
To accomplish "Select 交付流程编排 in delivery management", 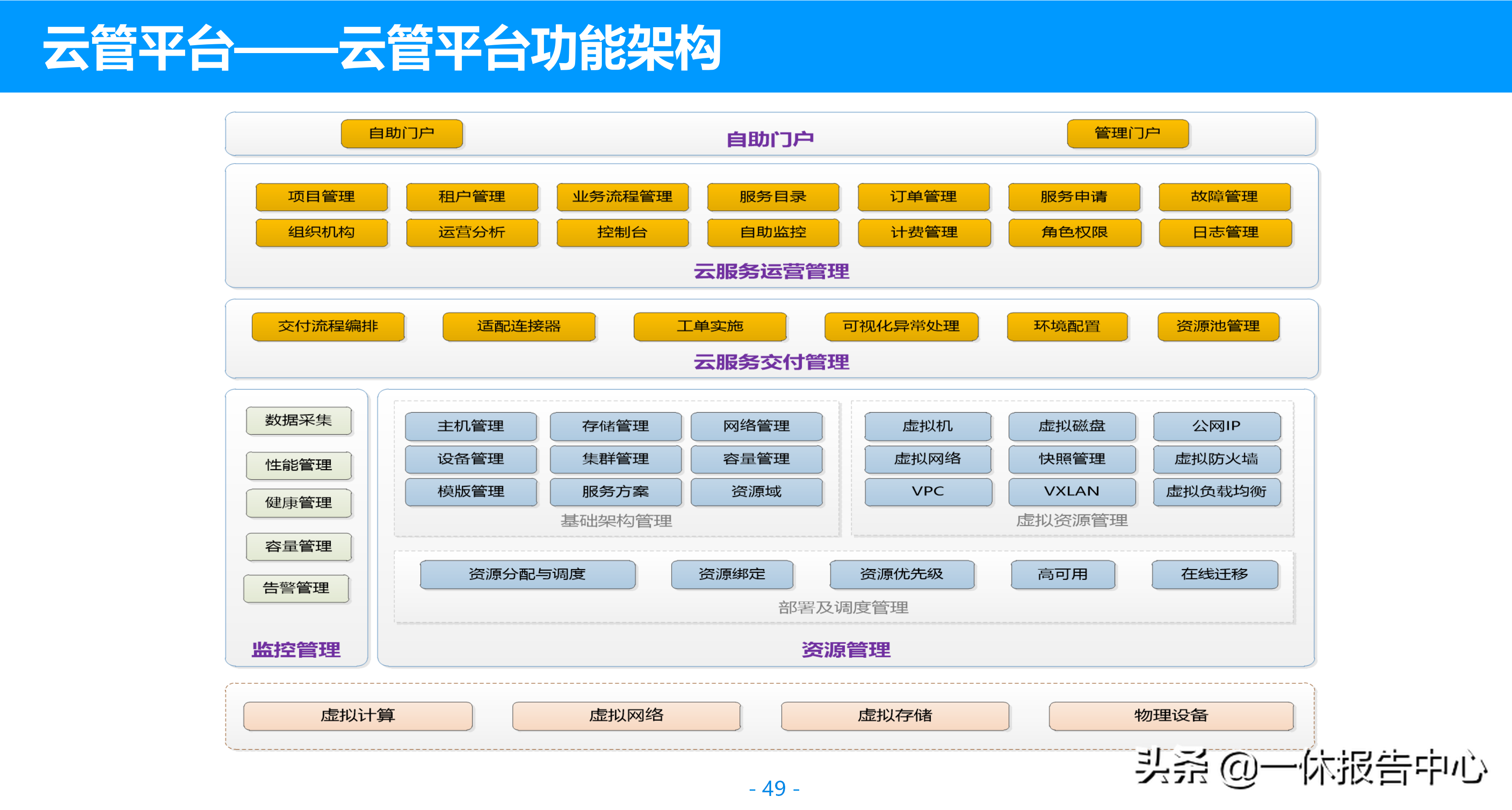I will click(328, 326).
